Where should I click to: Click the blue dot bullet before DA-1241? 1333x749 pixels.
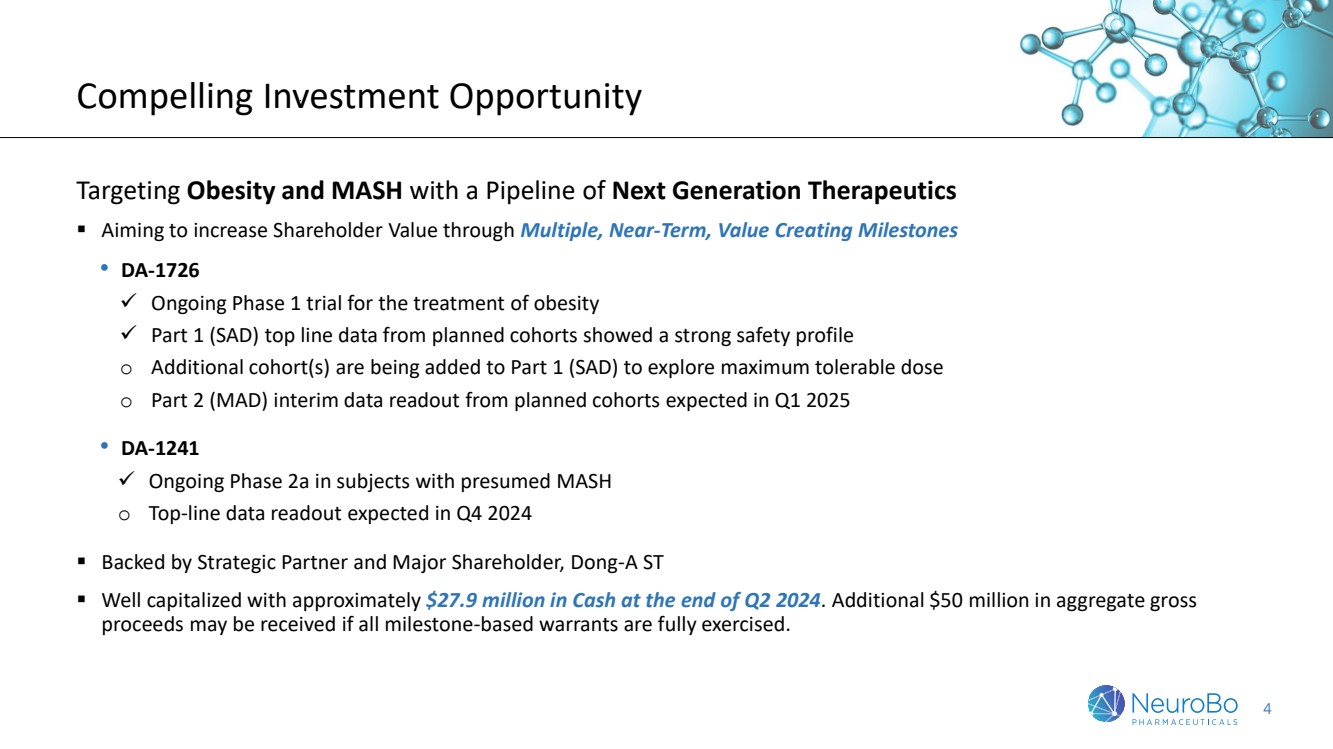coord(105,449)
